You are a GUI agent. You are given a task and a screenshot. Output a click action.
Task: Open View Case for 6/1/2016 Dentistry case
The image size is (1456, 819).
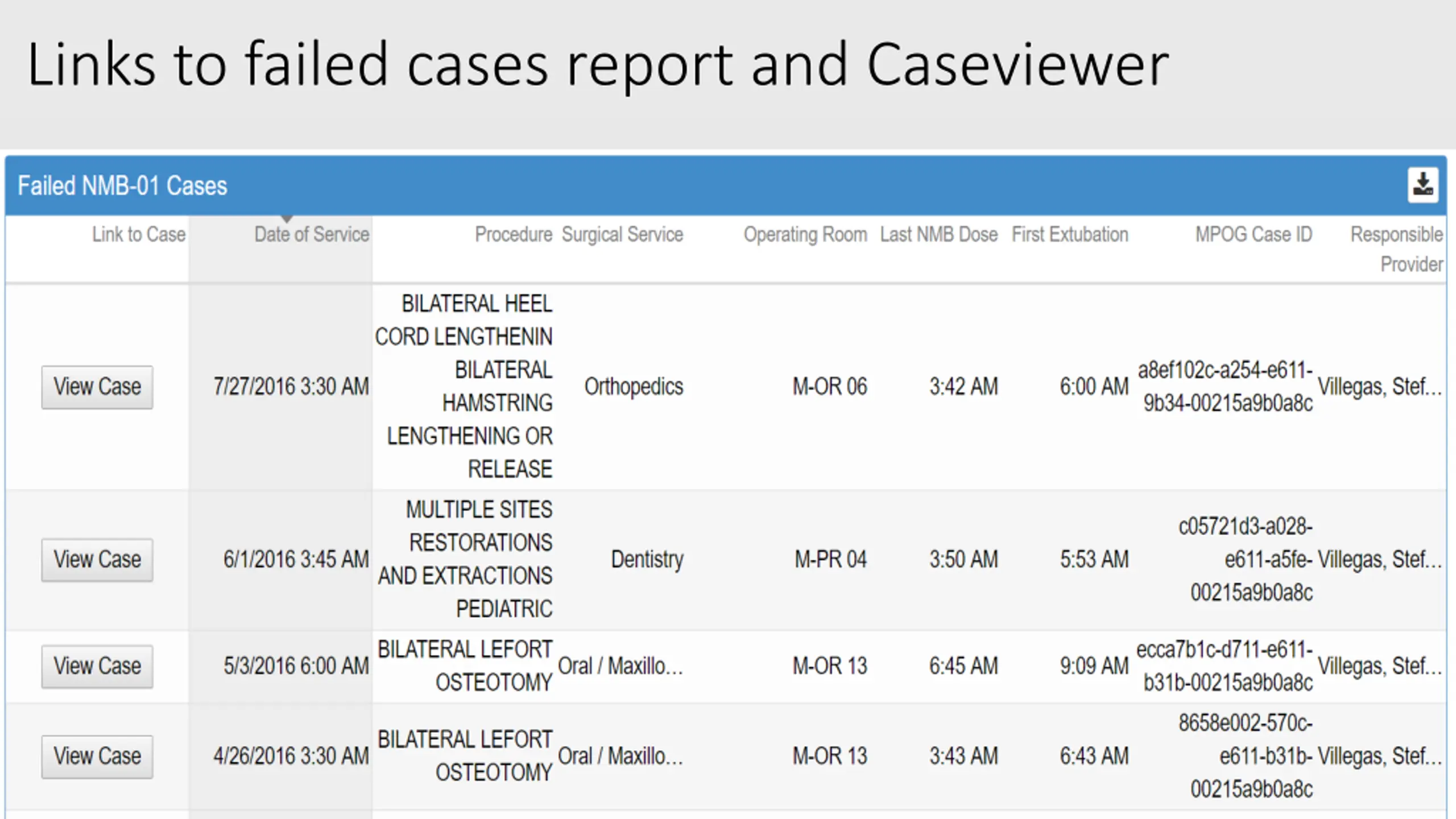(x=97, y=560)
